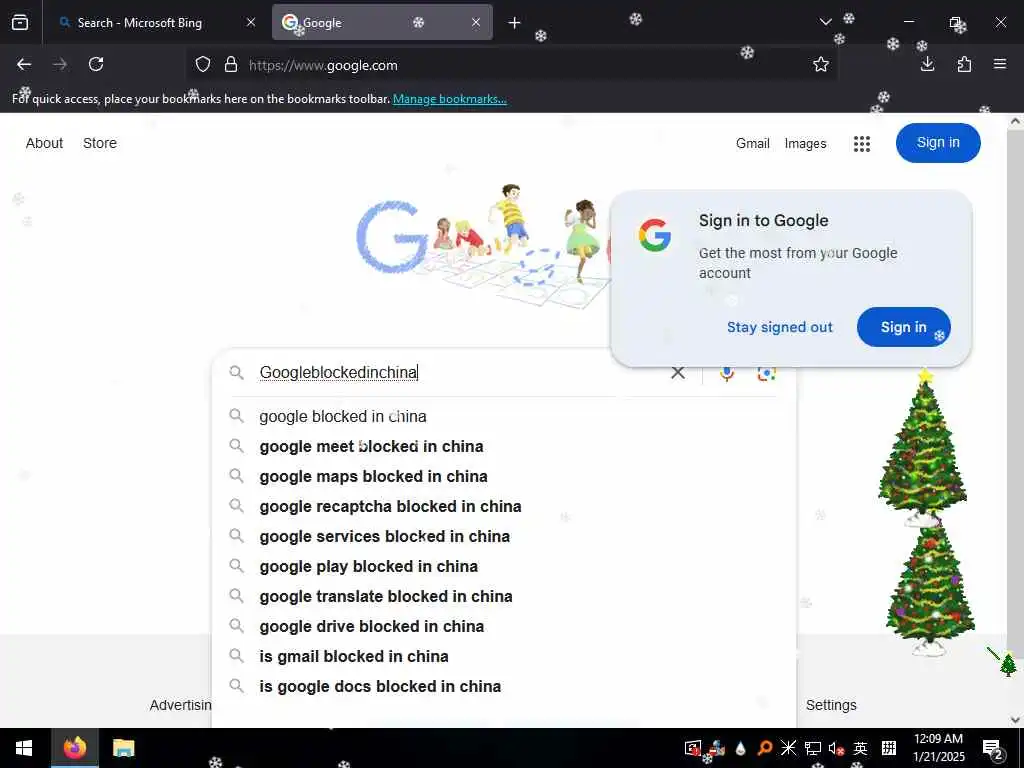Open Google apps grid

862,144
